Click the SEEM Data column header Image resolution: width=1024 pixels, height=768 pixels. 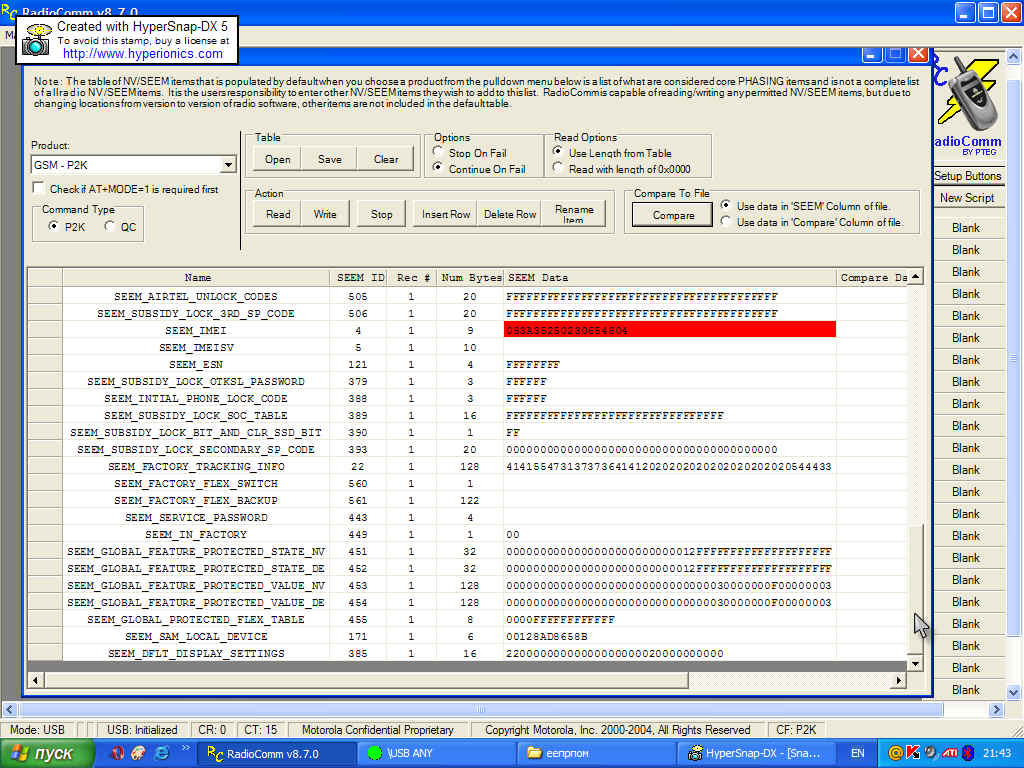tap(669, 278)
